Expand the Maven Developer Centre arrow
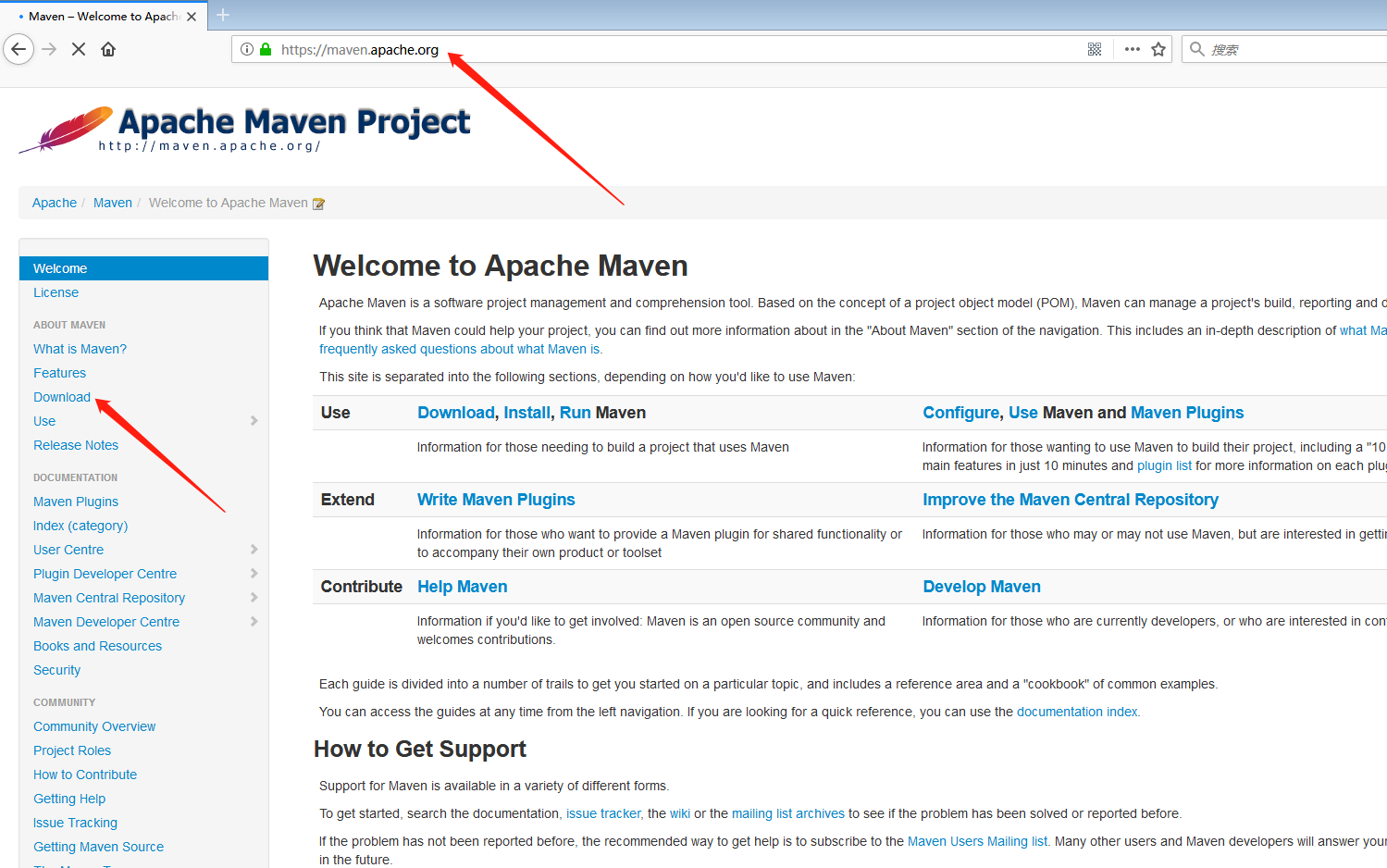The image size is (1387, 868). pos(254,622)
